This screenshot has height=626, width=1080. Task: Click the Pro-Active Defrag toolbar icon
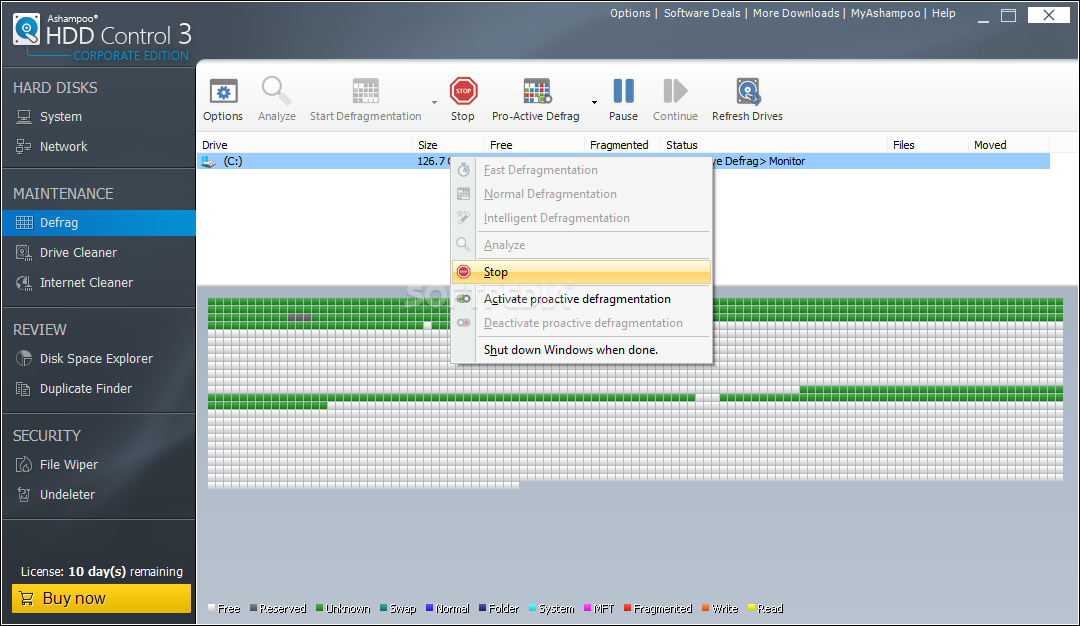pos(537,92)
